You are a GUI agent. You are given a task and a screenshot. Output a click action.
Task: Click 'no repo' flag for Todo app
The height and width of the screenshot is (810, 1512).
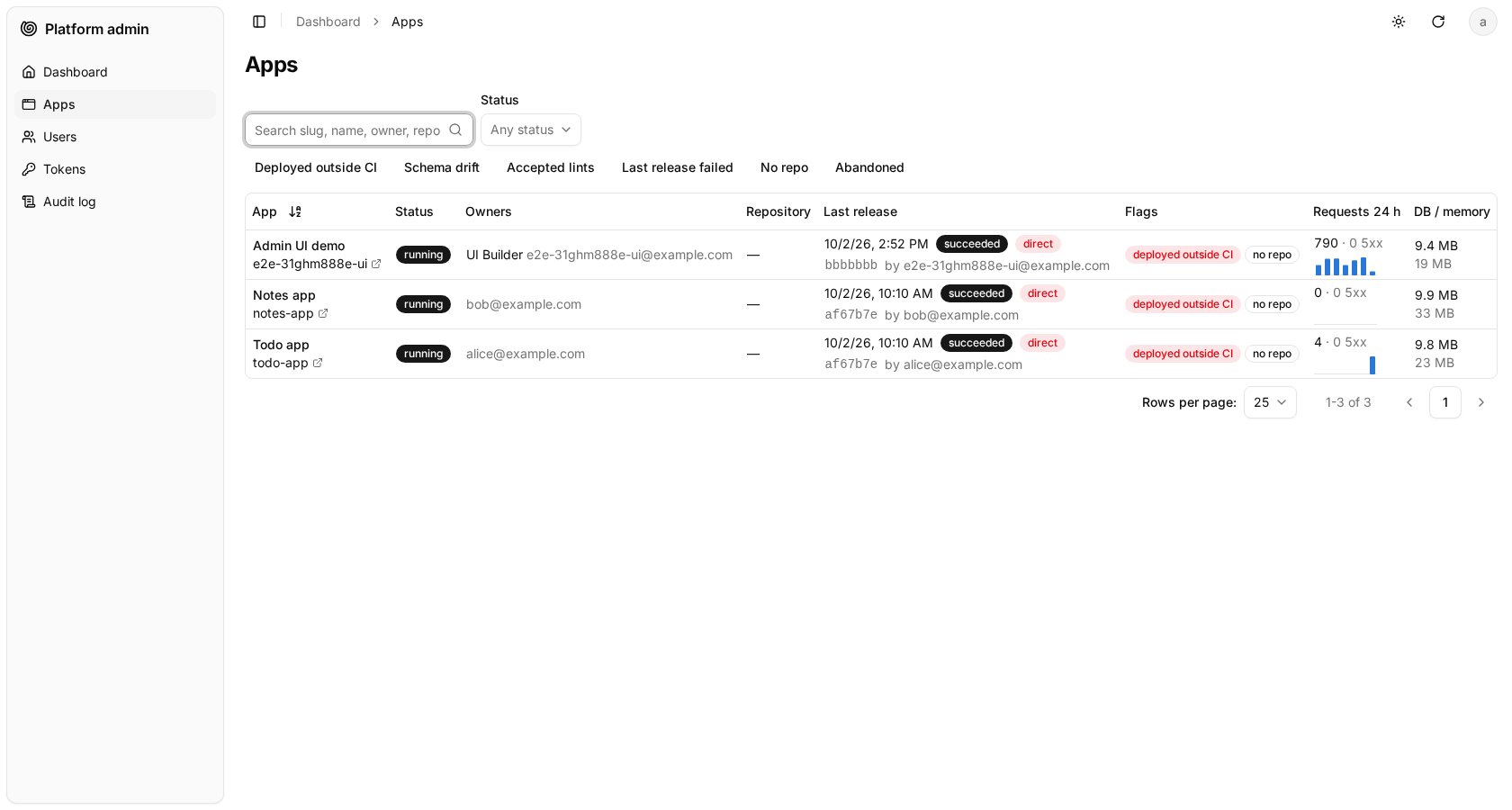[x=1272, y=354]
